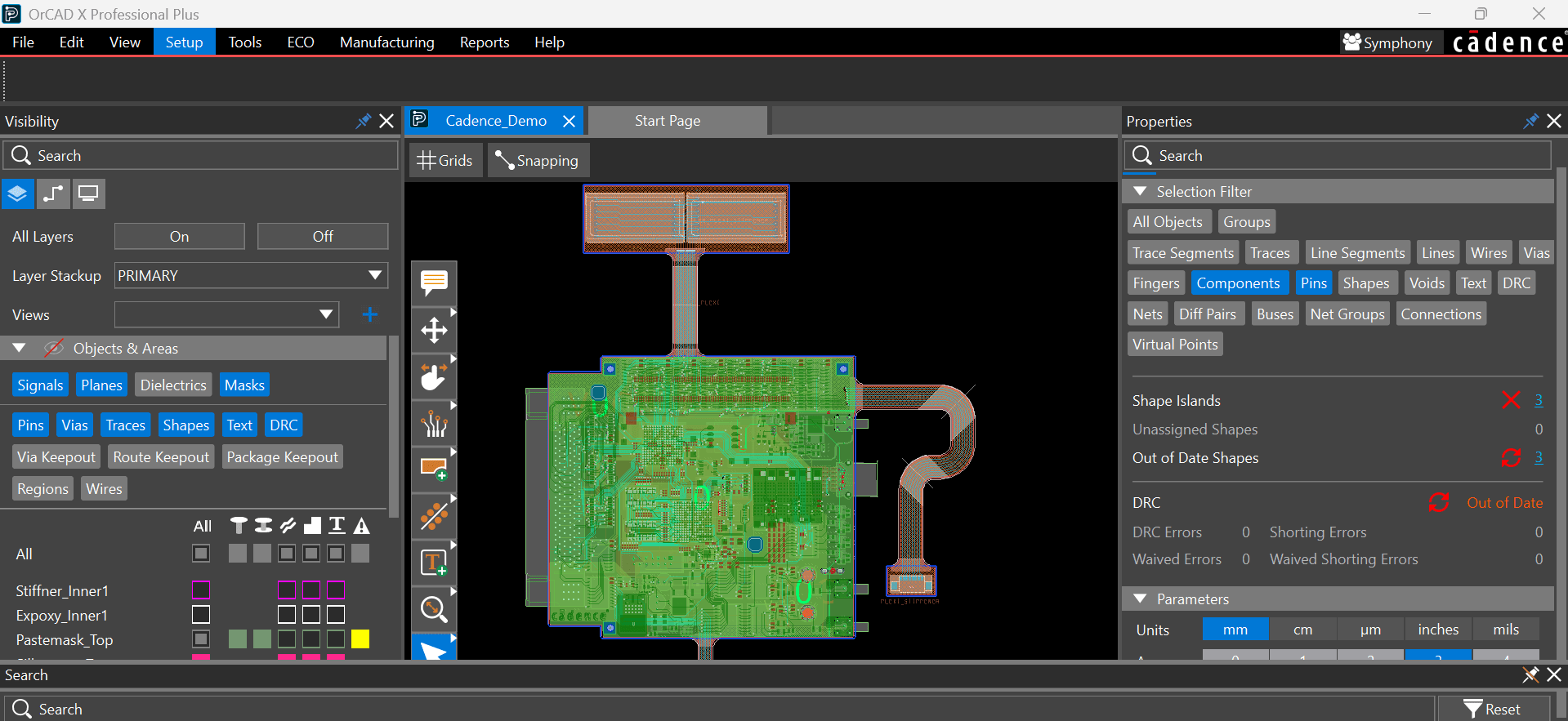This screenshot has width=1568, height=721.
Task: Add a new view with the plus icon
Action: (369, 314)
